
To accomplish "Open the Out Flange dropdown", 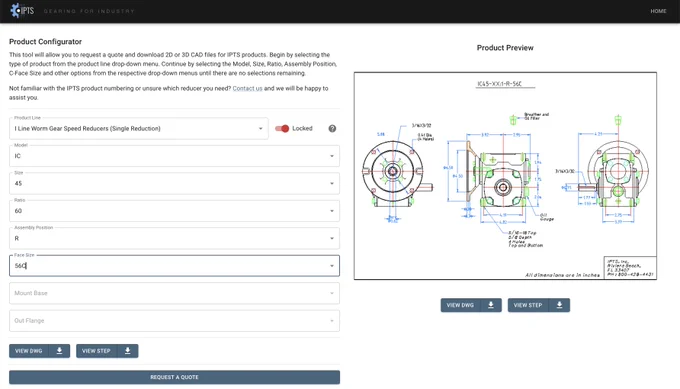I will coord(174,320).
